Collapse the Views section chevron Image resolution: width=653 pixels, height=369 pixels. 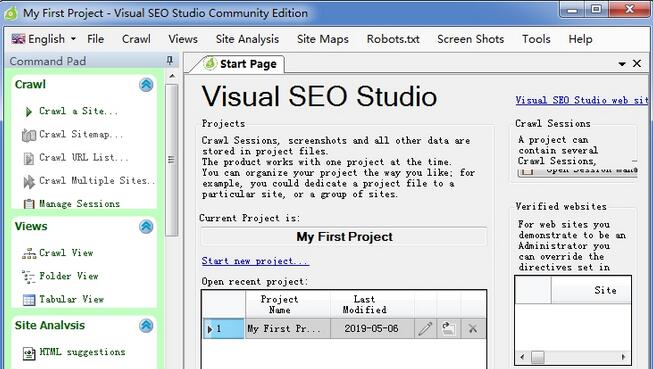coord(146,227)
